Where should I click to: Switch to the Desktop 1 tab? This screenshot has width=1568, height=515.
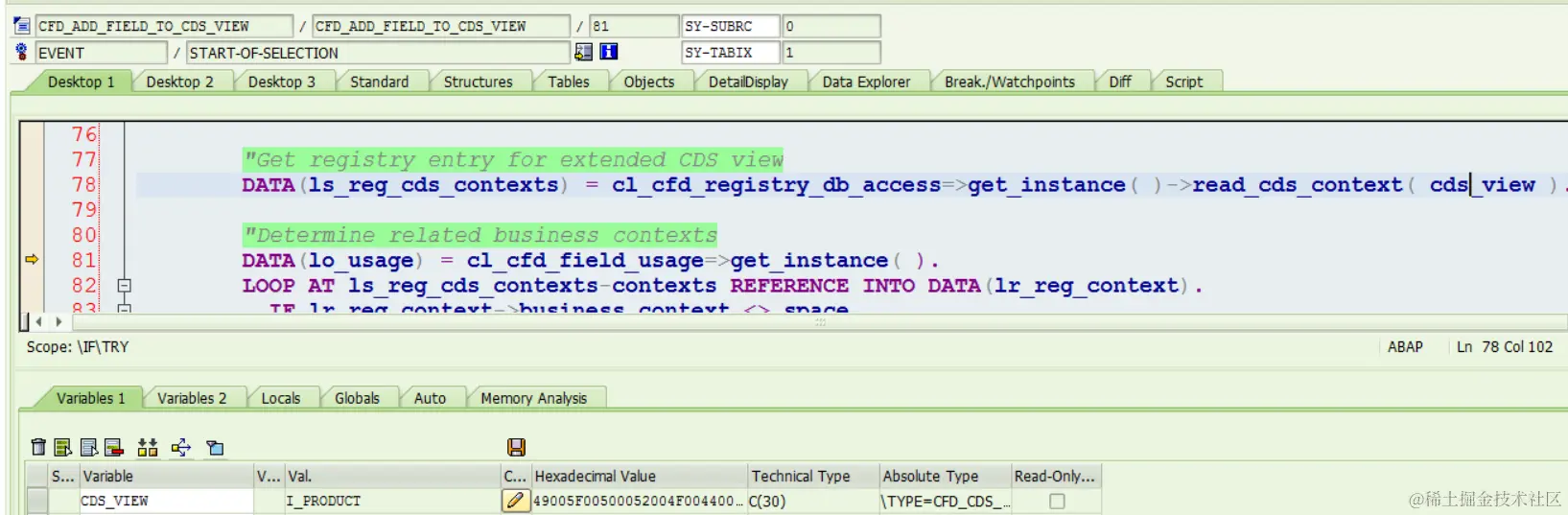81,82
